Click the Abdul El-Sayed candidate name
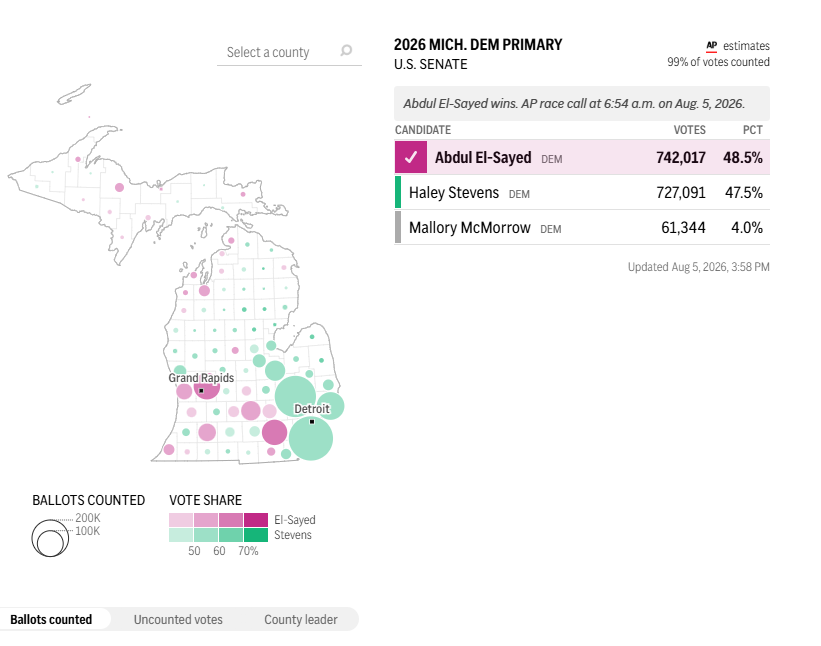The height and width of the screenshot is (646, 821). point(483,157)
